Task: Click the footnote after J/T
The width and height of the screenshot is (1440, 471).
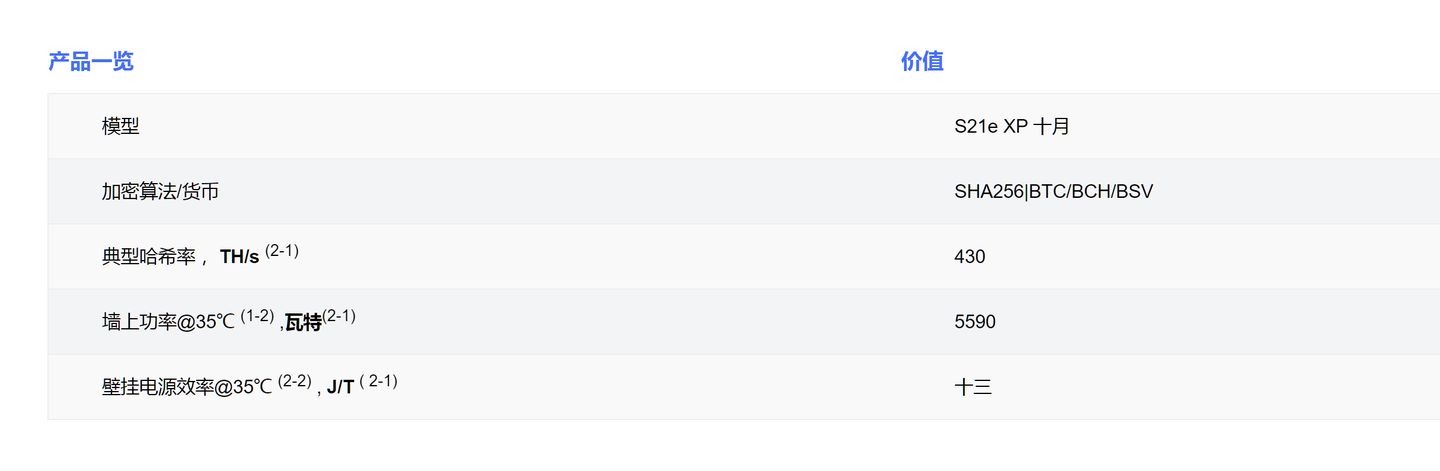Action: [x=379, y=381]
